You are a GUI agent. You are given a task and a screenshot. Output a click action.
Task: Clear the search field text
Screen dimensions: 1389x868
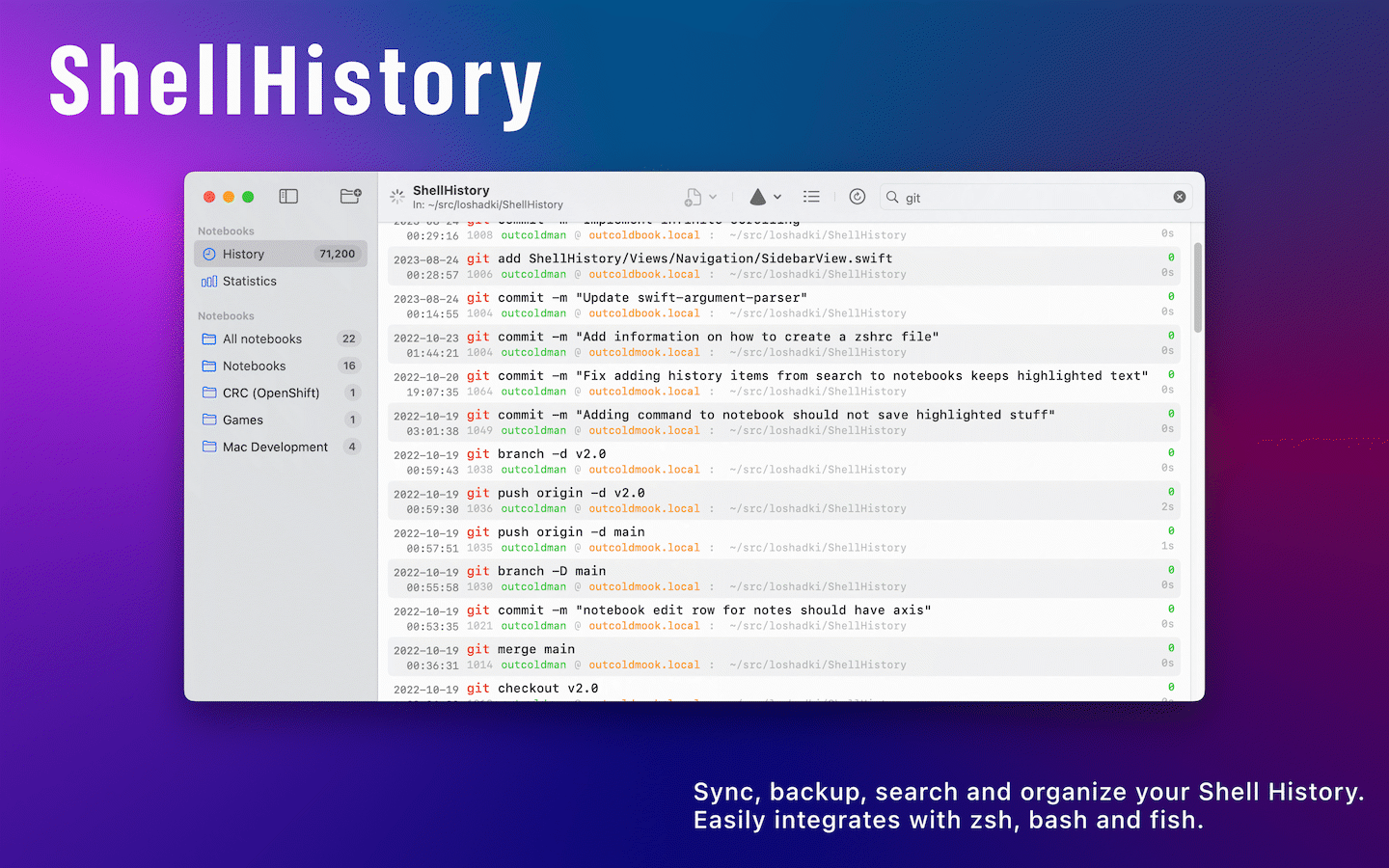coord(1180,197)
